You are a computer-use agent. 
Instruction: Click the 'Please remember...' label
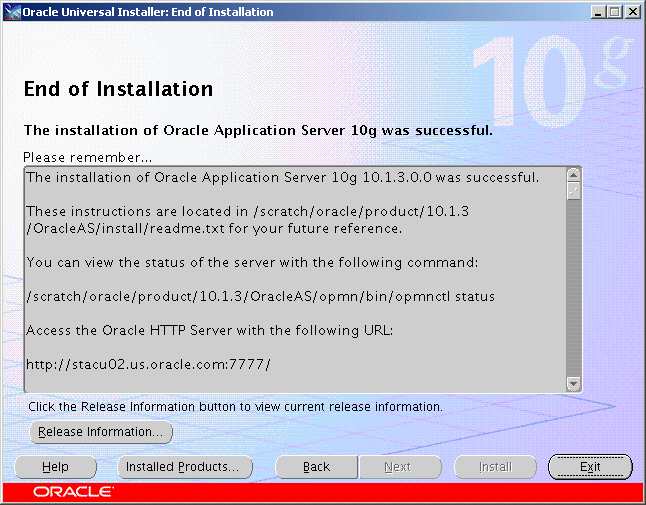tap(87, 157)
